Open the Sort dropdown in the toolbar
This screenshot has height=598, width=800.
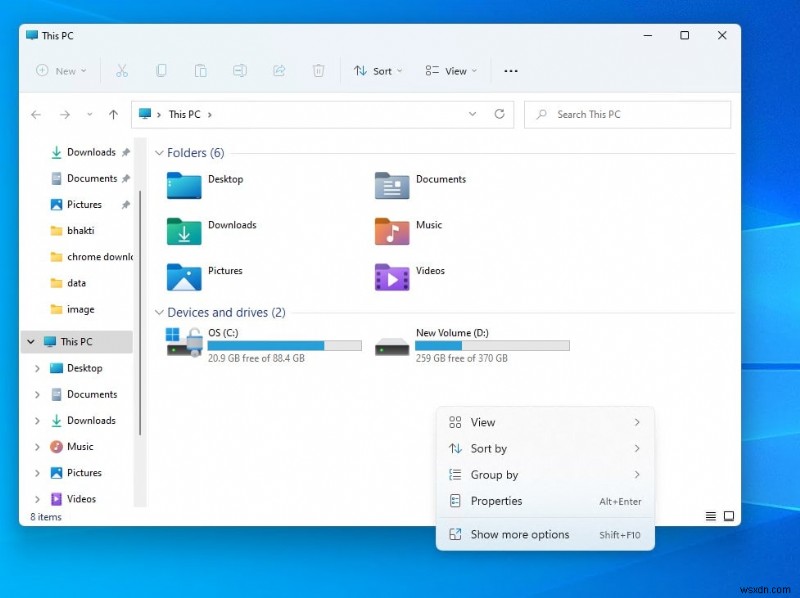(x=378, y=71)
